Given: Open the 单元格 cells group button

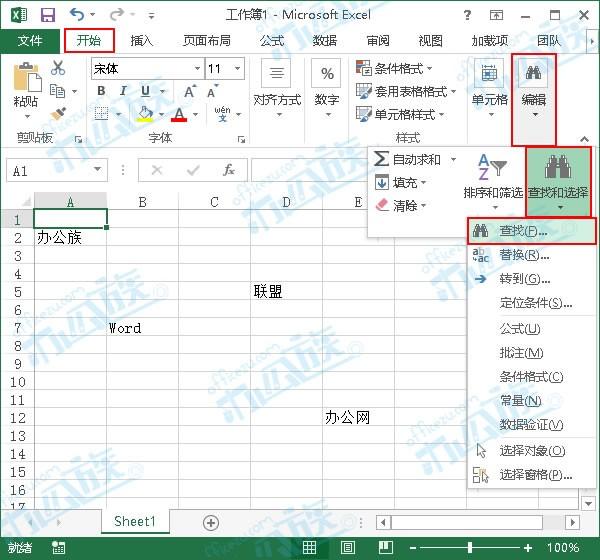Looking at the screenshot, I should 490,90.
